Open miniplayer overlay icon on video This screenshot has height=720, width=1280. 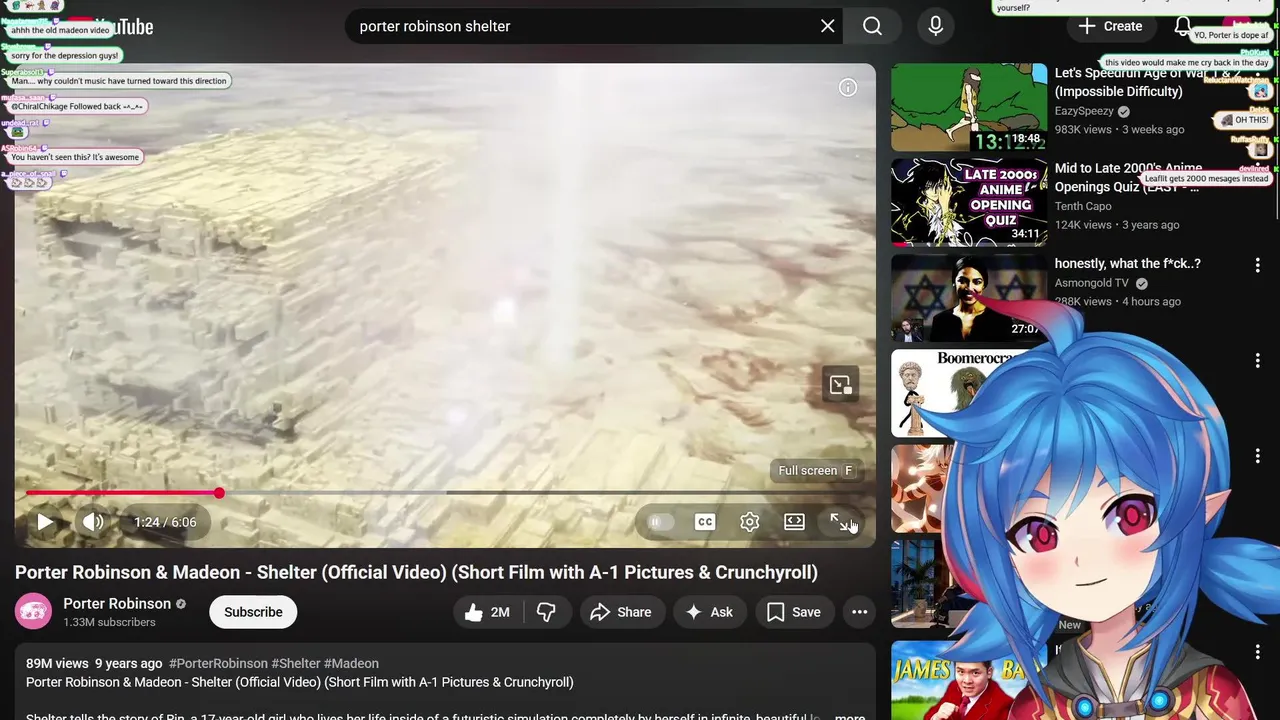click(840, 385)
